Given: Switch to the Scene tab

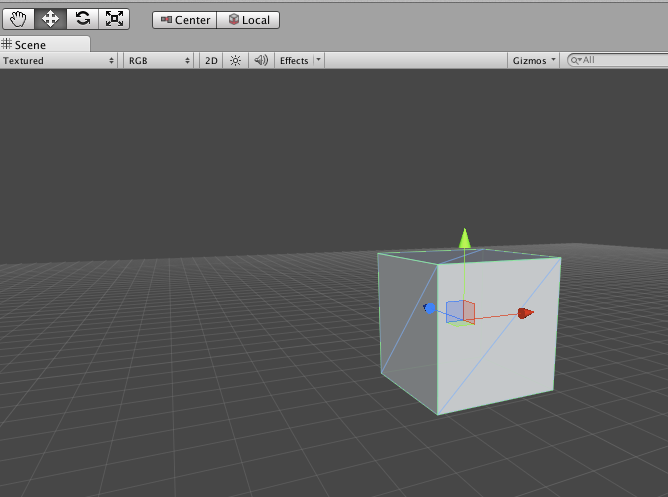Looking at the screenshot, I should [x=45, y=44].
